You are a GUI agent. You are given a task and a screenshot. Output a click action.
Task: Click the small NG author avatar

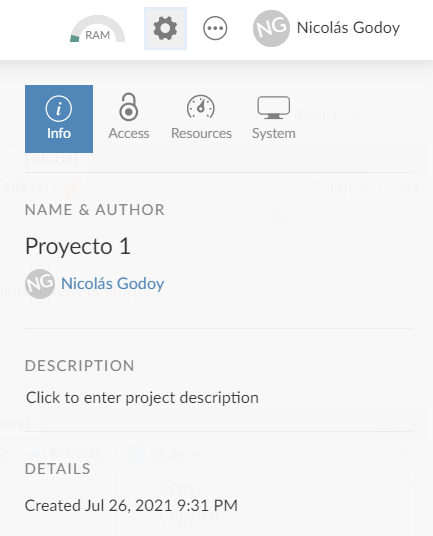[40, 284]
